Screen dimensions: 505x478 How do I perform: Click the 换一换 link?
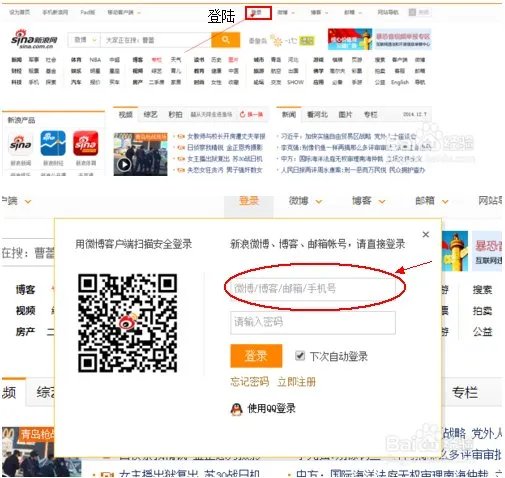point(255,115)
